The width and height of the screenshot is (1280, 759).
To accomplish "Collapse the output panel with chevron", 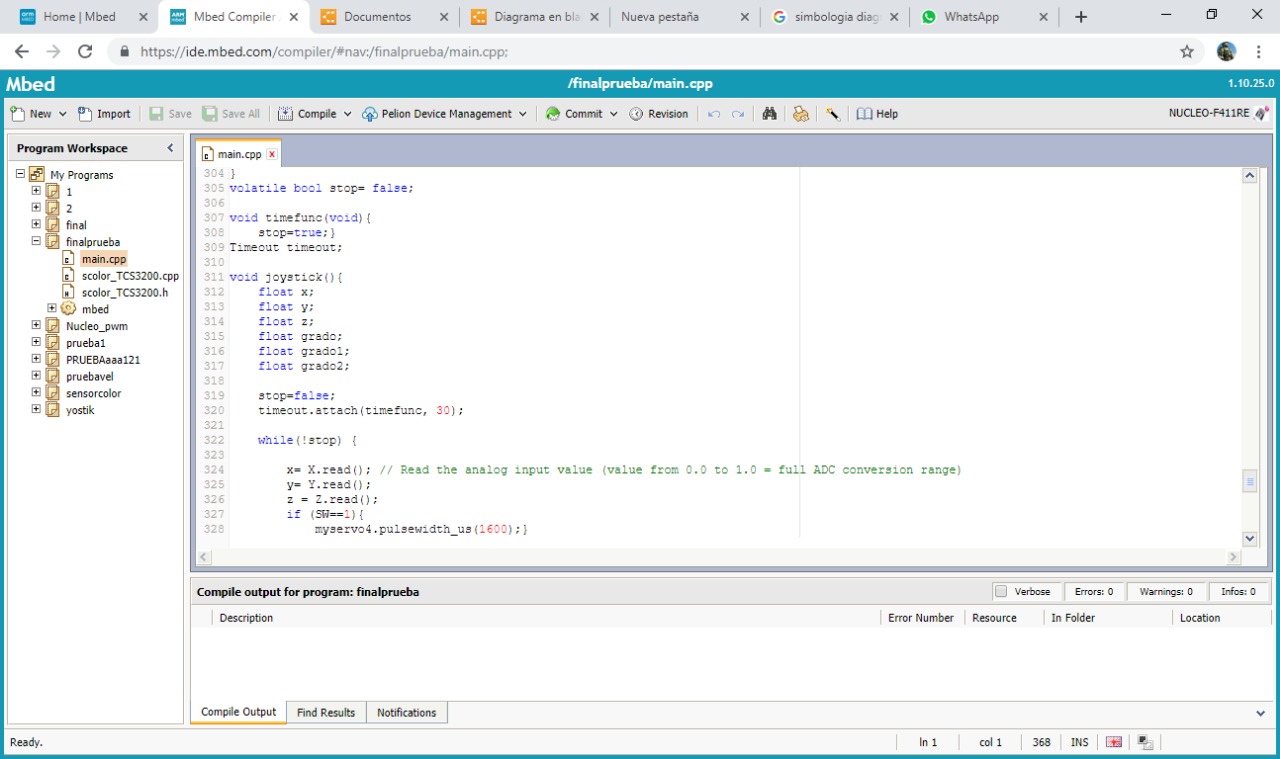I will coord(1260,713).
